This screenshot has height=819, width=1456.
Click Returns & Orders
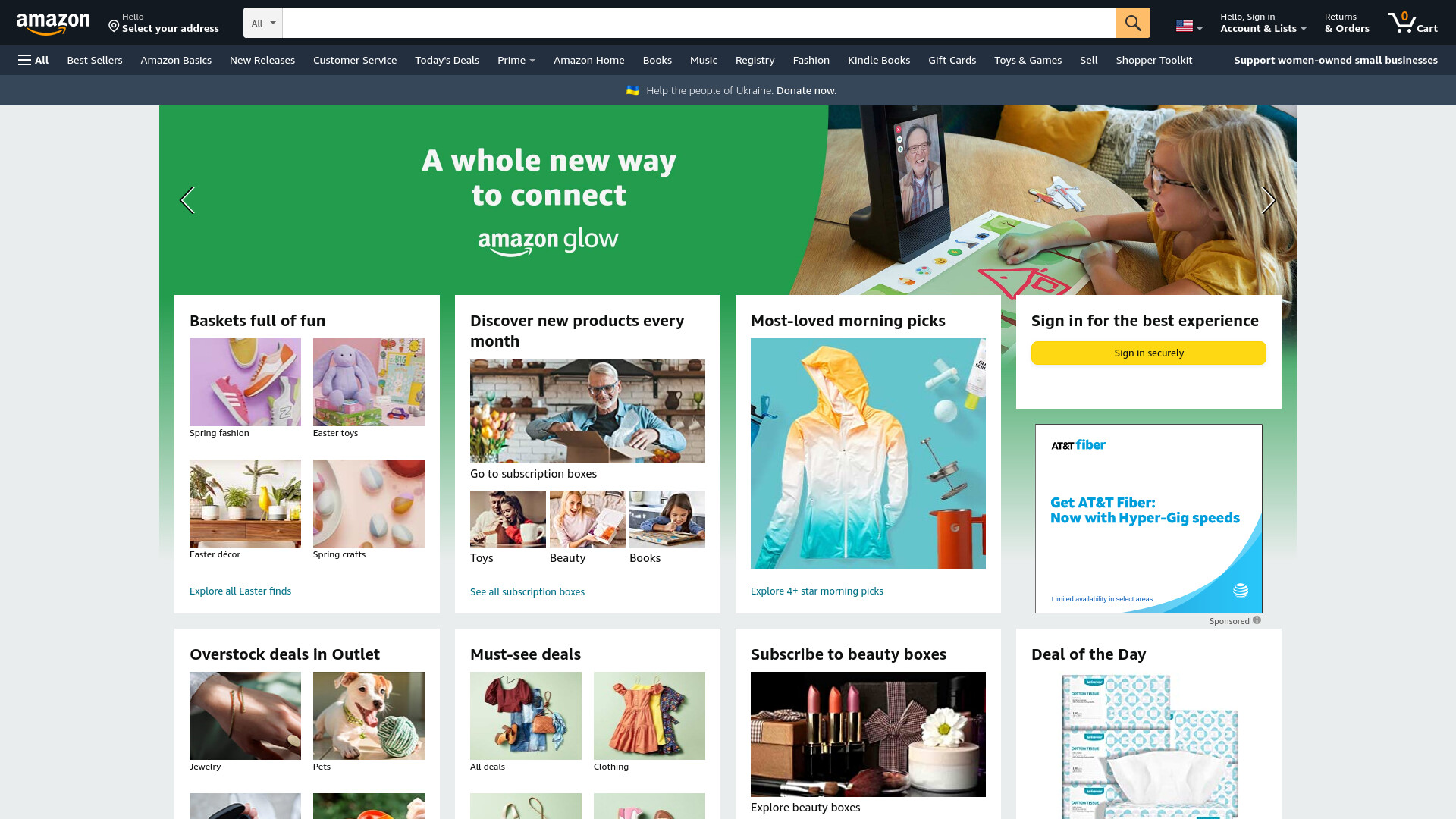[x=1347, y=23]
